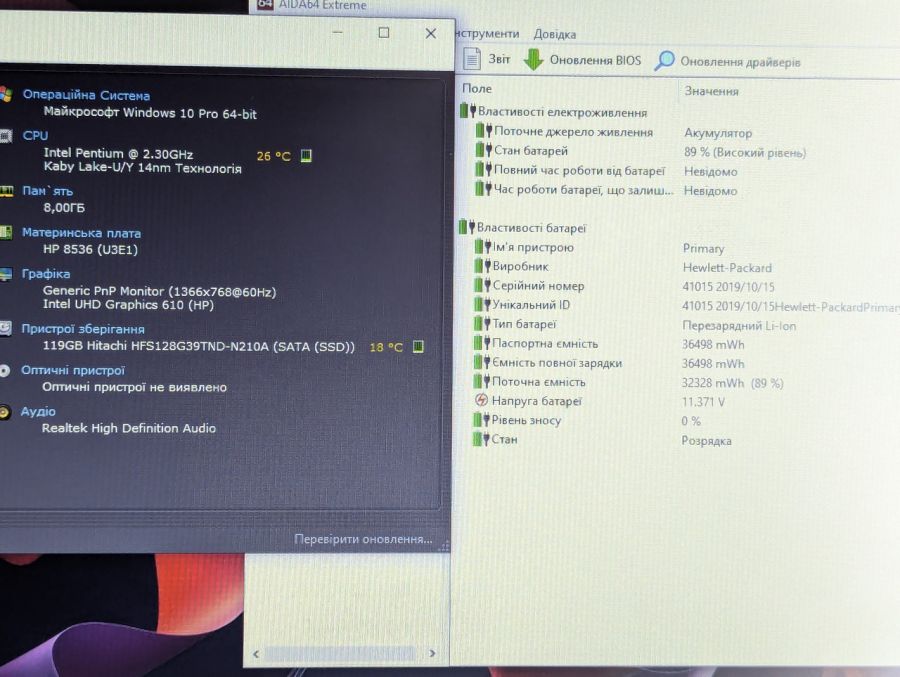Click the Intel UHD Graphics 610 (HP) entry
This screenshot has width=900, height=677.
(128, 304)
